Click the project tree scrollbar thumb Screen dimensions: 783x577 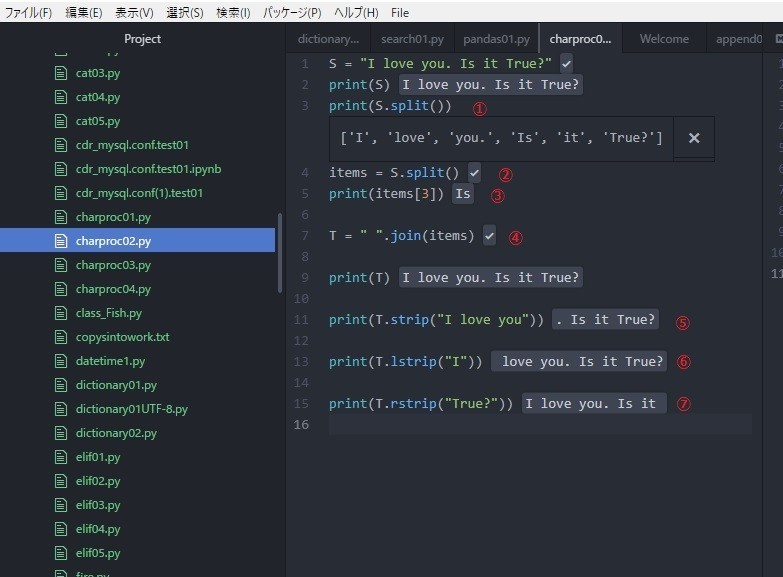click(280, 253)
